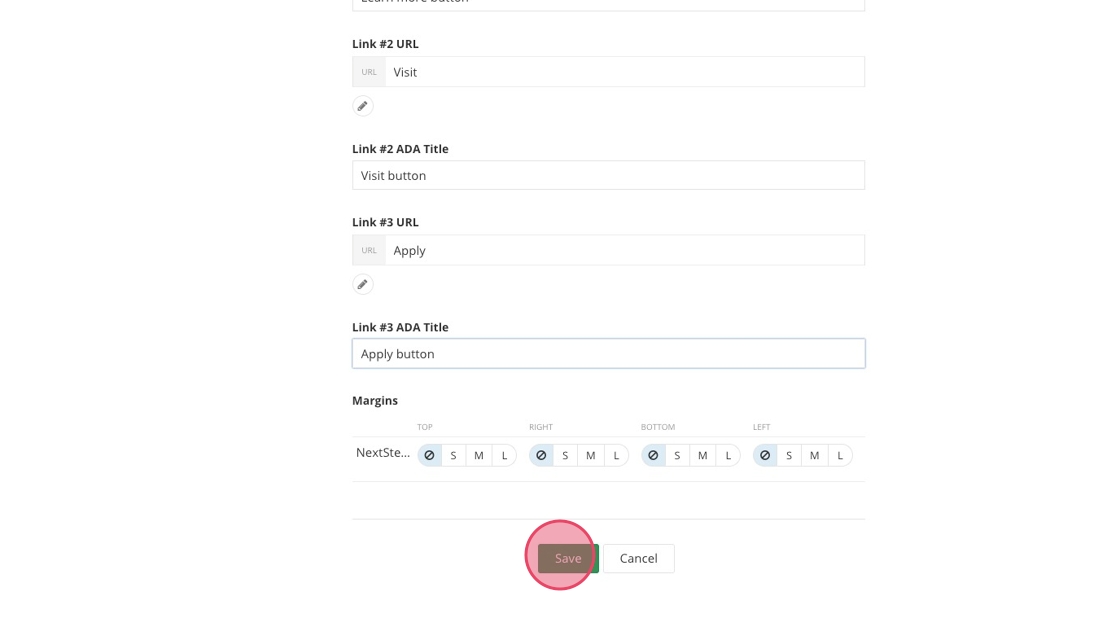
Task: Set right margin to L
Action: point(616,455)
